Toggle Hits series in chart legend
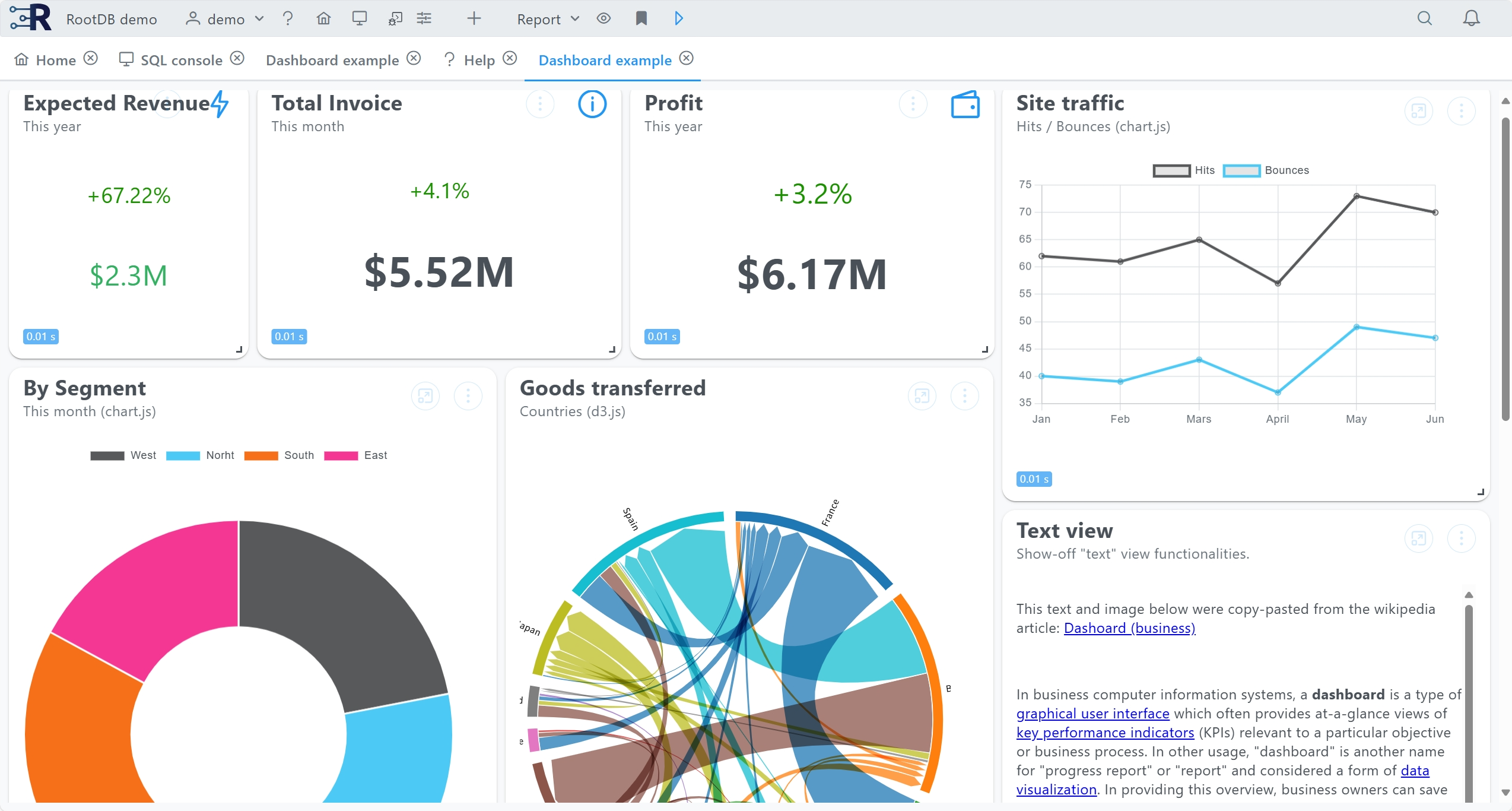Image resolution: width=1512 pixels, height=811 pixels. [1184, 170]
